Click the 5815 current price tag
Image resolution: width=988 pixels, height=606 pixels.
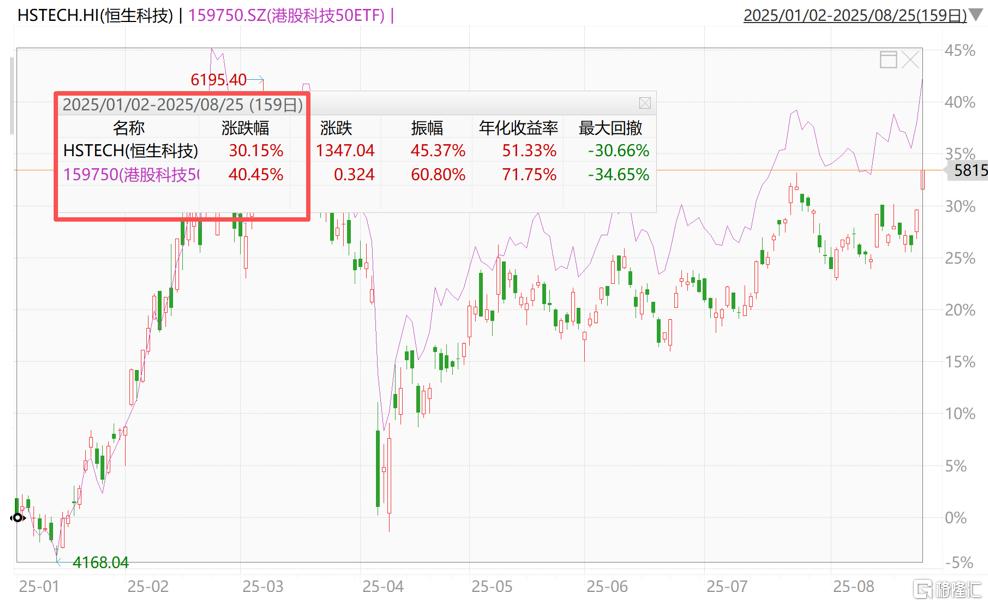(970, 170)
